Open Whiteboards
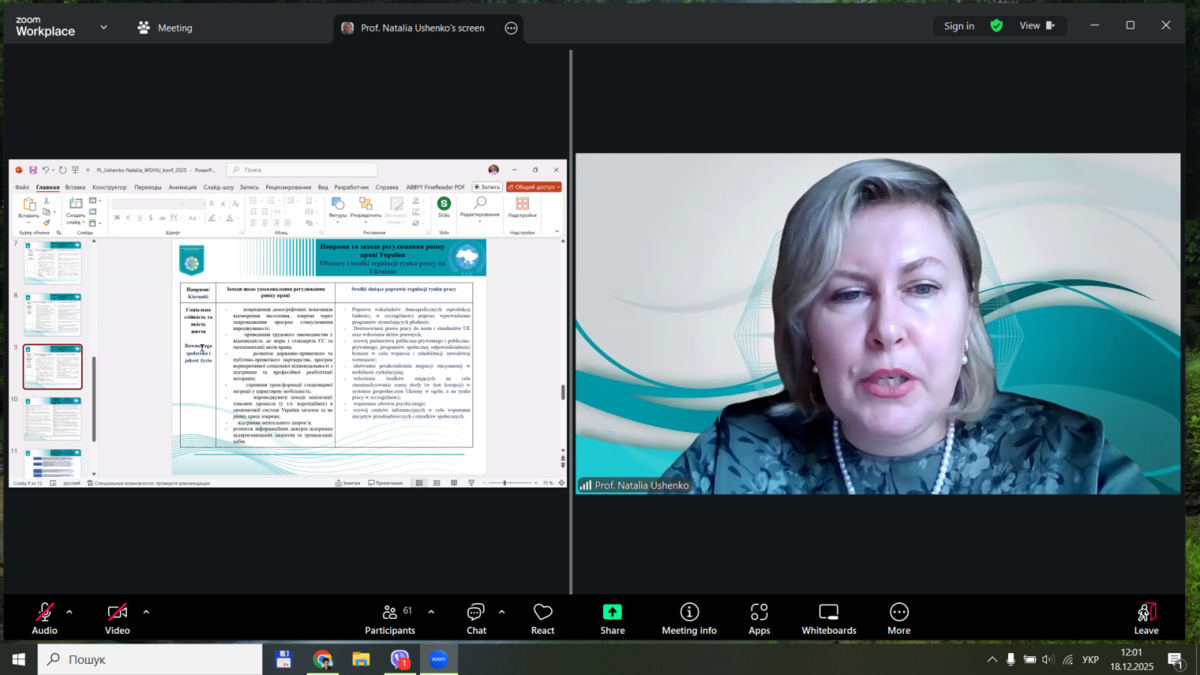This screenshot has width=1200, height=675. pyautogui.click(x=828, y=619)
